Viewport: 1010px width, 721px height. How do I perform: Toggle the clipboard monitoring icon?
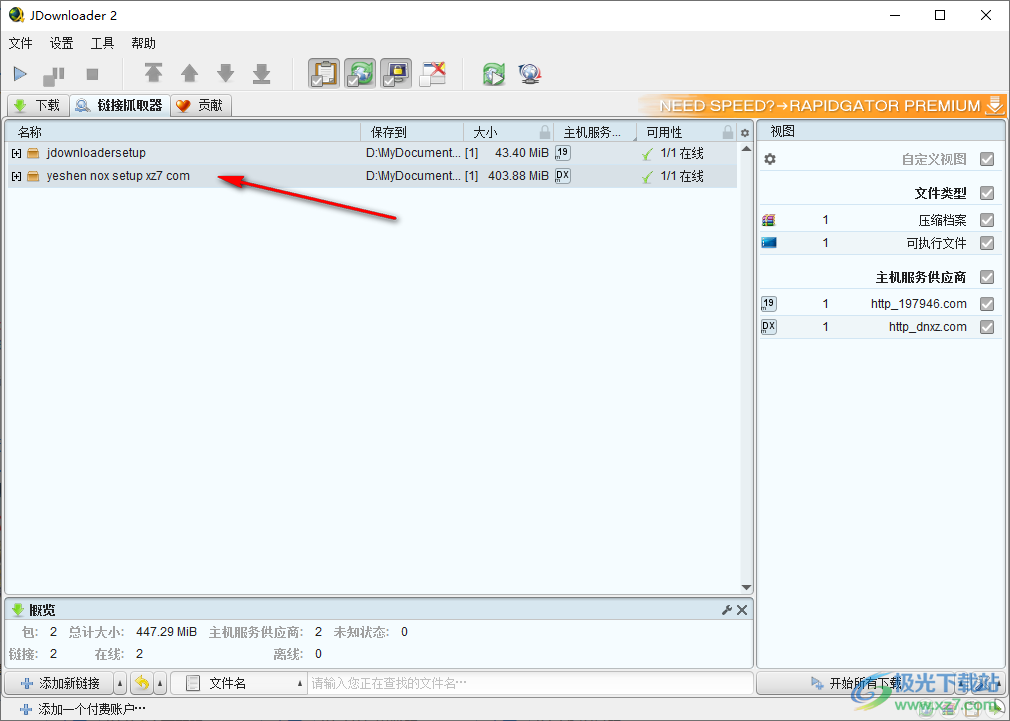pyautogui.click(x=324, y=73)
